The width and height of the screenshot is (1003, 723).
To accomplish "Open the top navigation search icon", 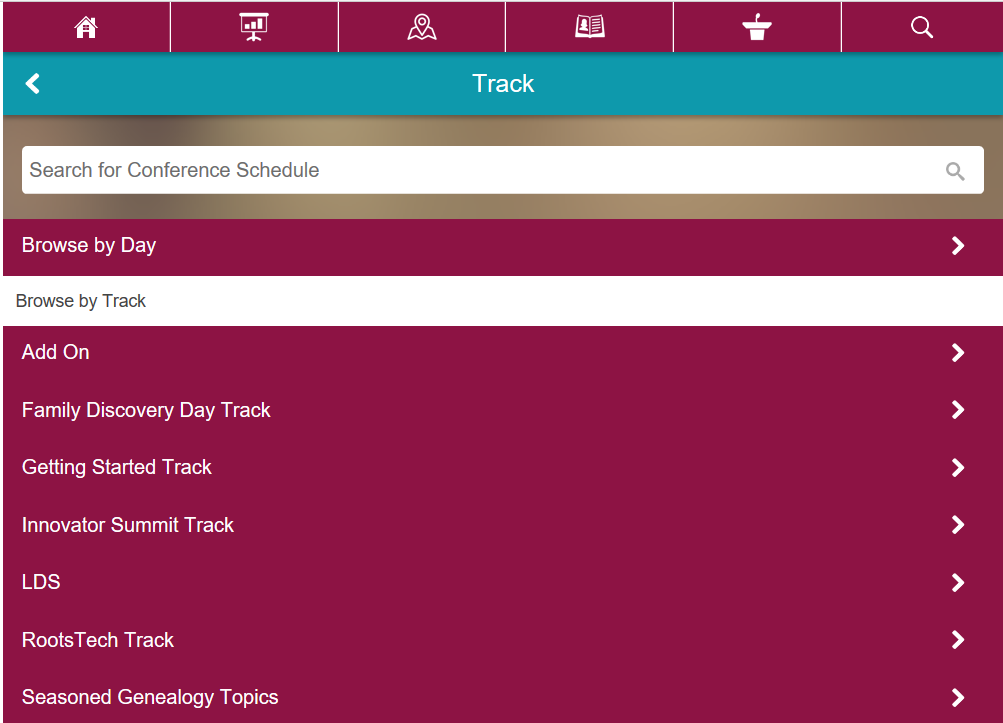I will 922,28.
